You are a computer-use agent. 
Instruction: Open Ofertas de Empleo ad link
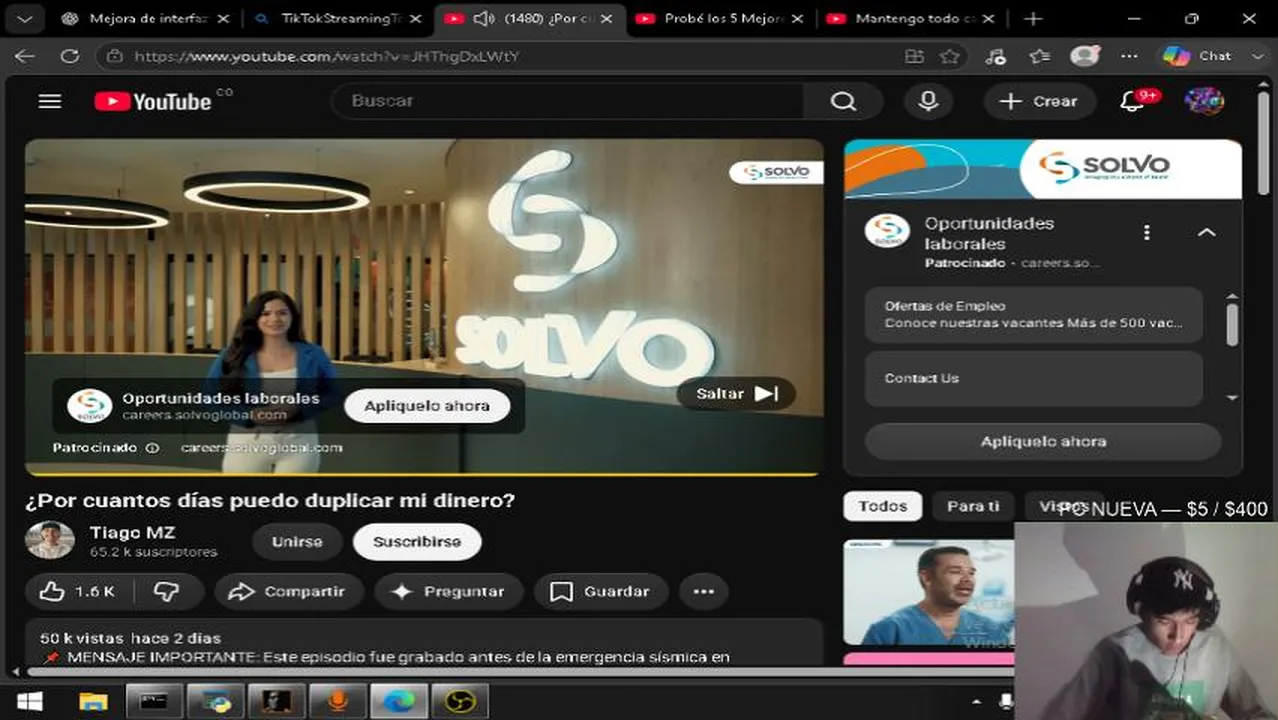tap(1034, 315)
